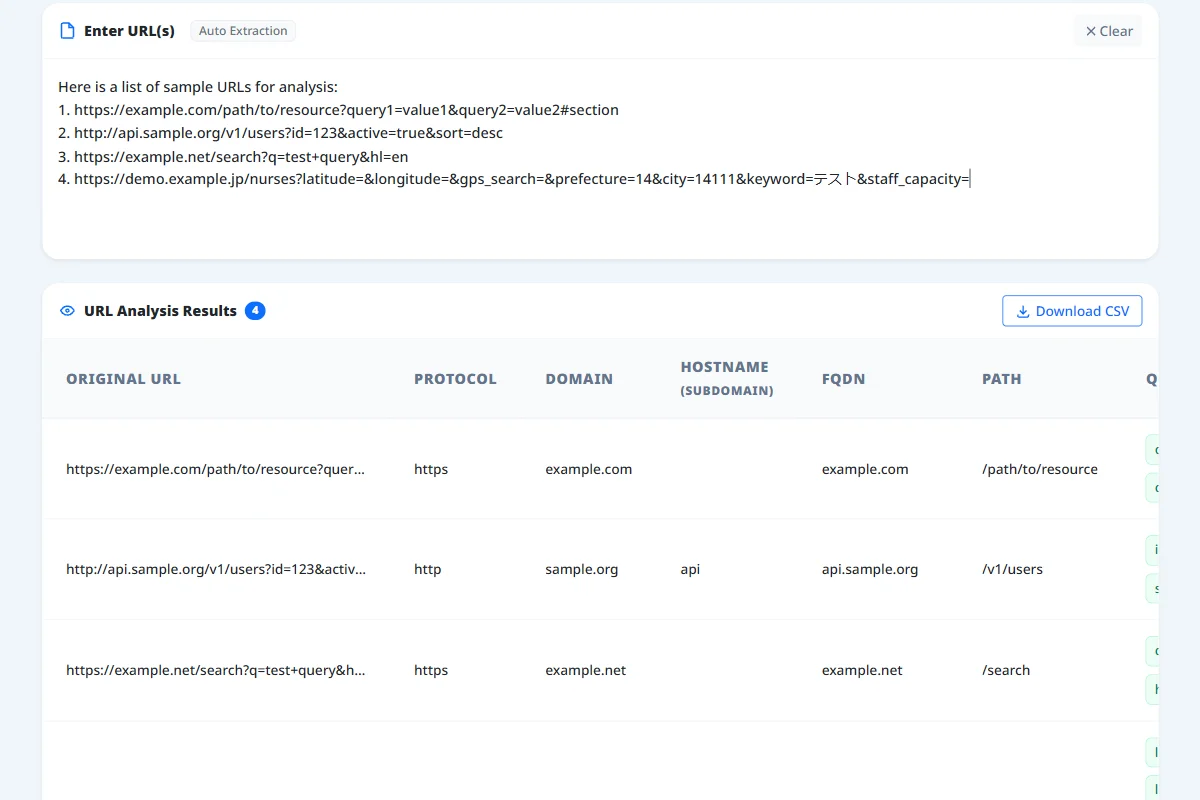Click the text line 2 with the api.sample.org URL
Screen dimensions: 1200x800
tap(280, 133)
